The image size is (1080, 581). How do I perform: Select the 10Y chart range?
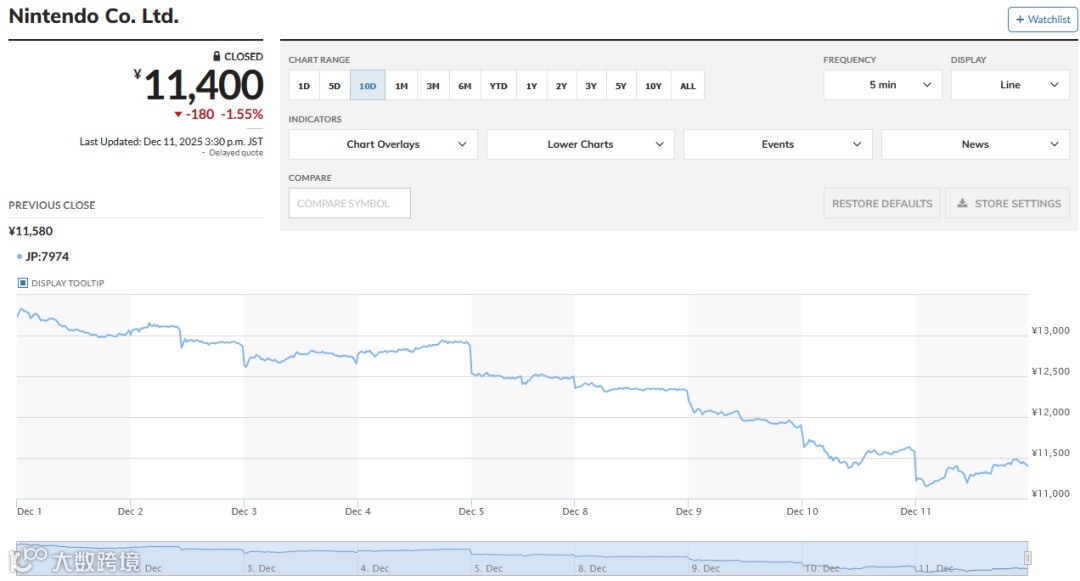(x=653, y=86)
